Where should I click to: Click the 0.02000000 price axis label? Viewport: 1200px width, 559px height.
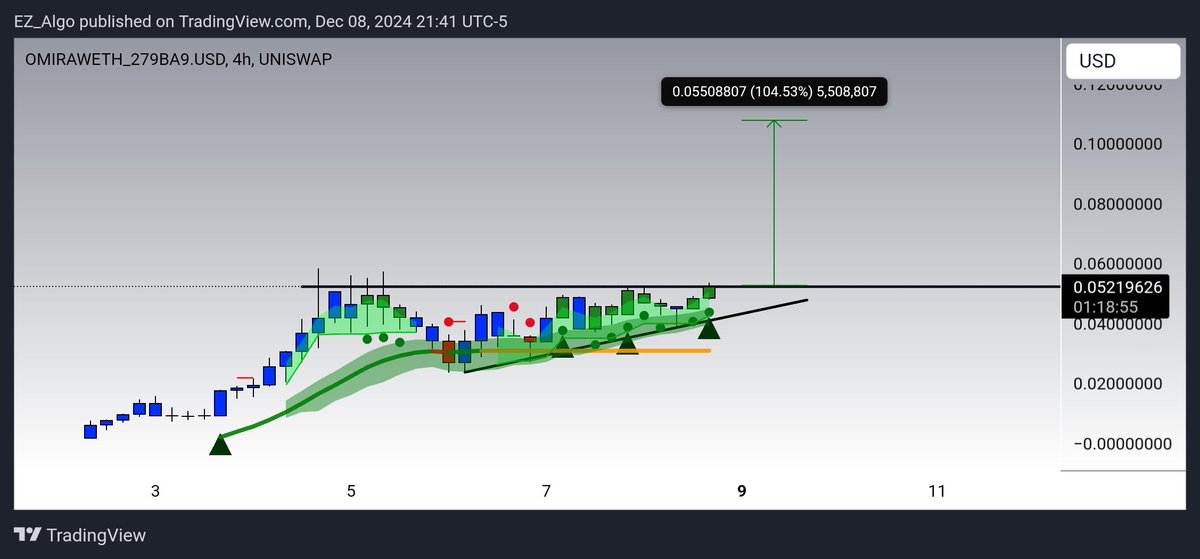1116,383
